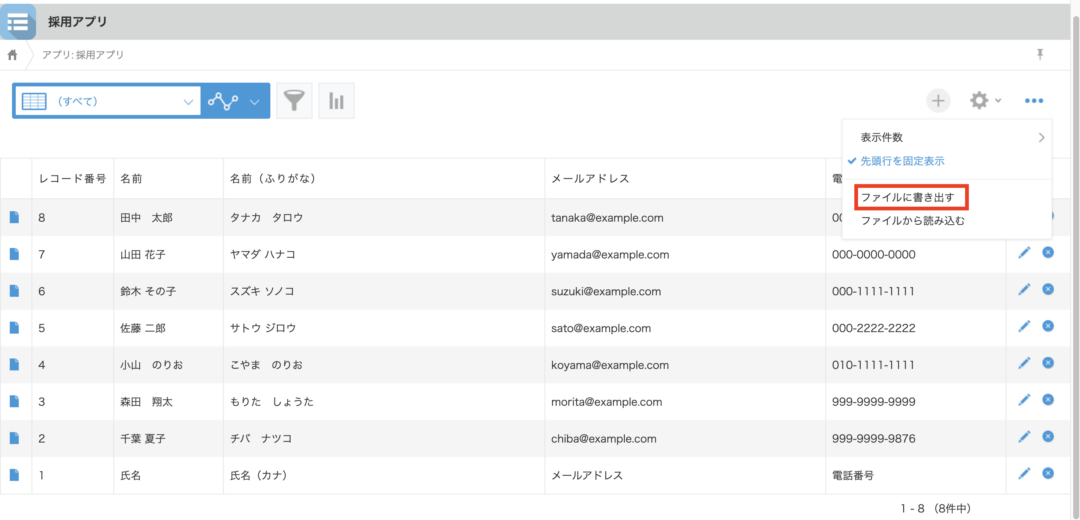Viewport: 1080px width, 520px height.
Task: Open record 8 detail document icon
Action: pos(15,217)
